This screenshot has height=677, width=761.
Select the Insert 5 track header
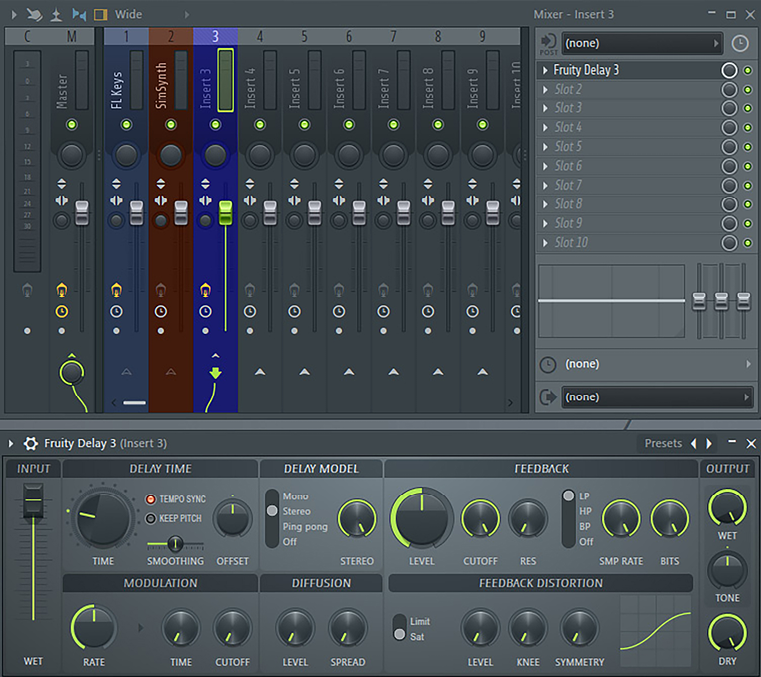click(x=304, y=36)
